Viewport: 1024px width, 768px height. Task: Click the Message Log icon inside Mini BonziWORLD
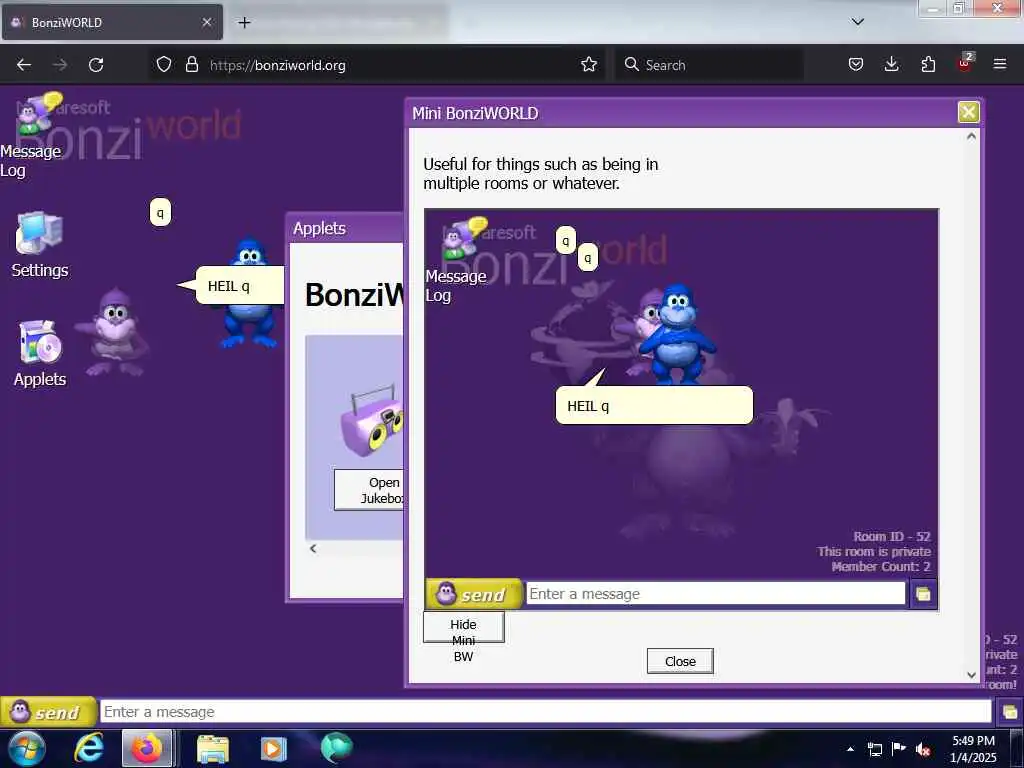point(456,261)
